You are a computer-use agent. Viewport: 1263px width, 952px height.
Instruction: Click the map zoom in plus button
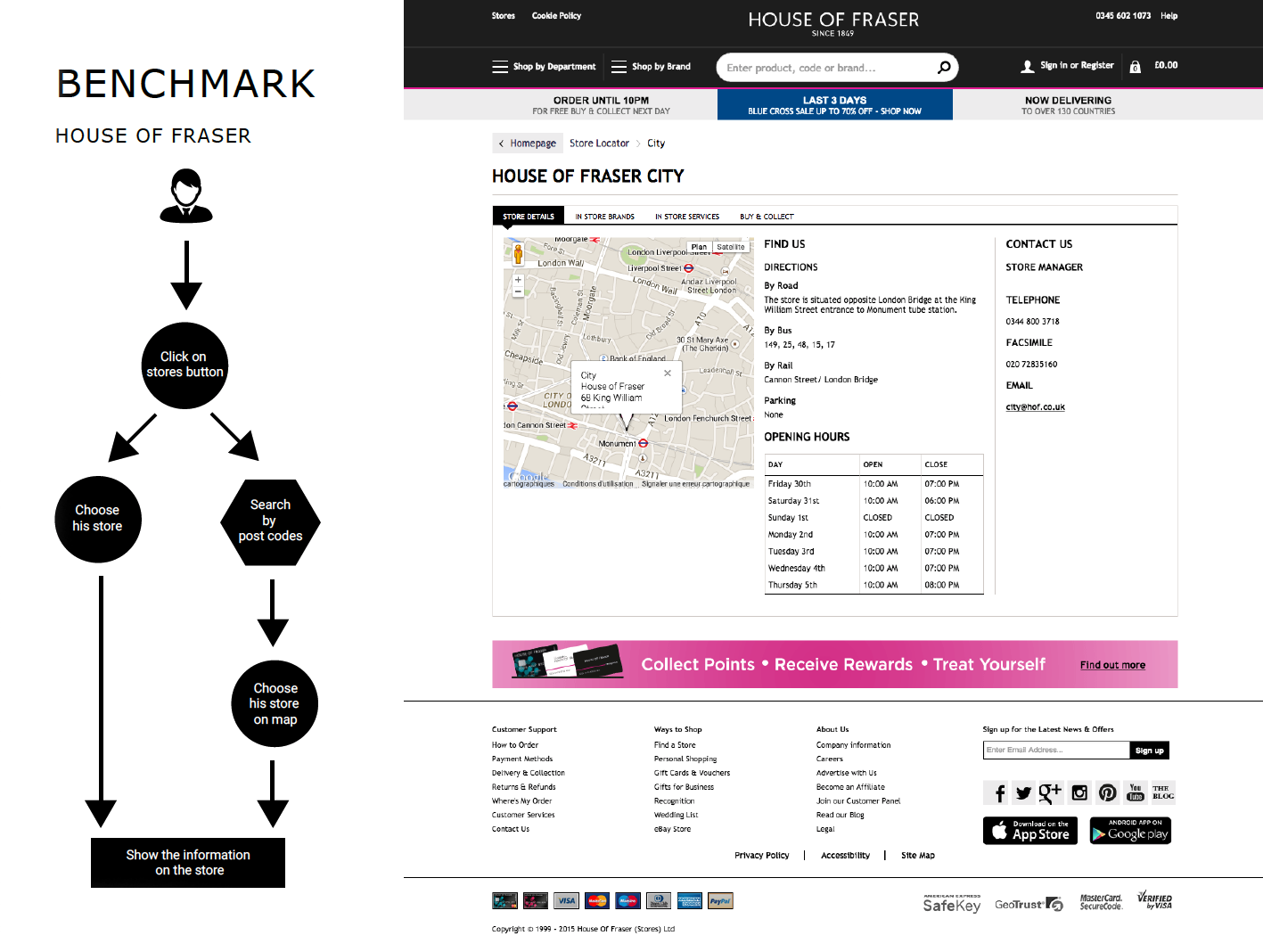(518, 280)
